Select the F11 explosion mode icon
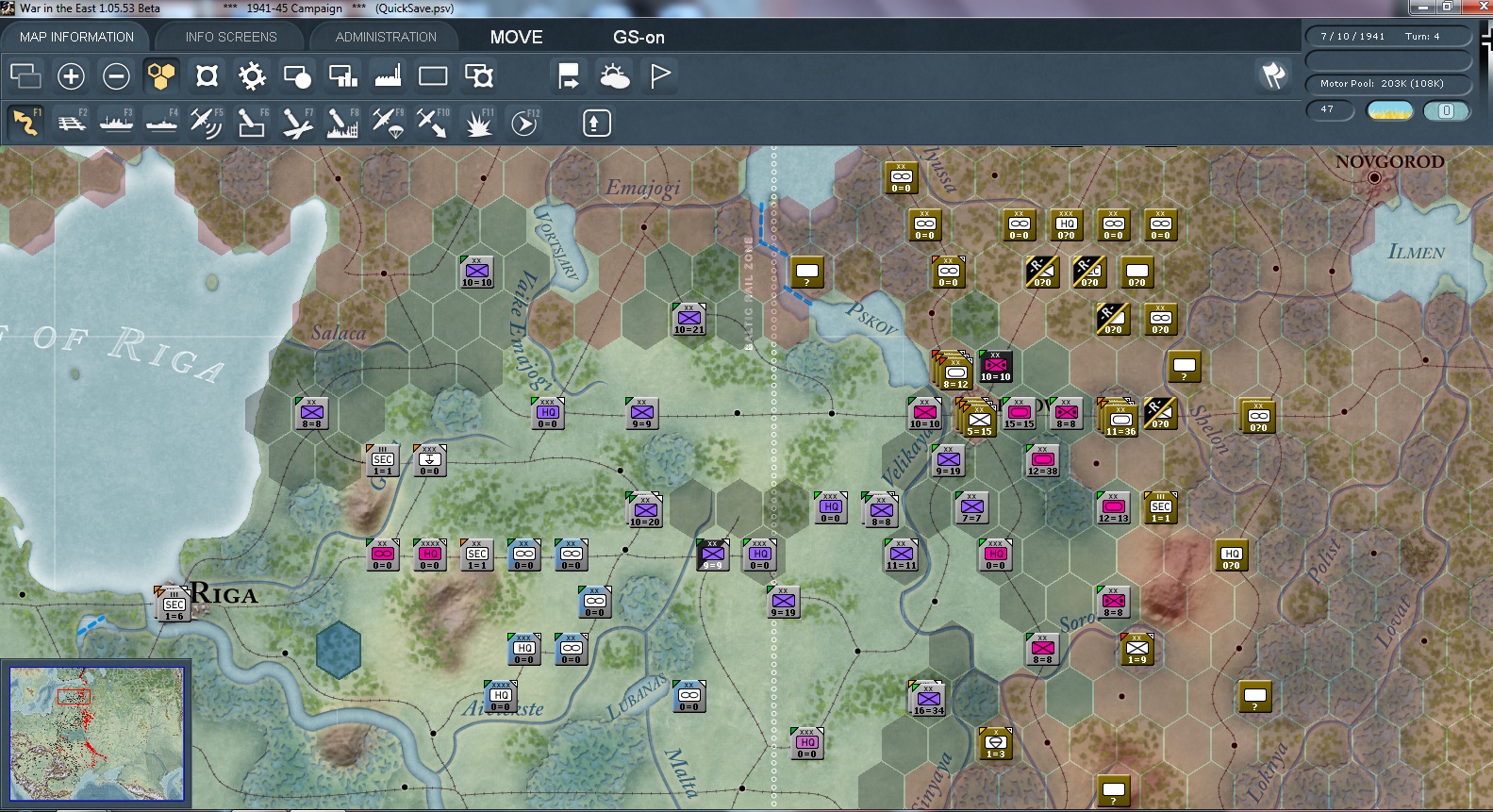The image size is (1493, 812). point(479,123)
